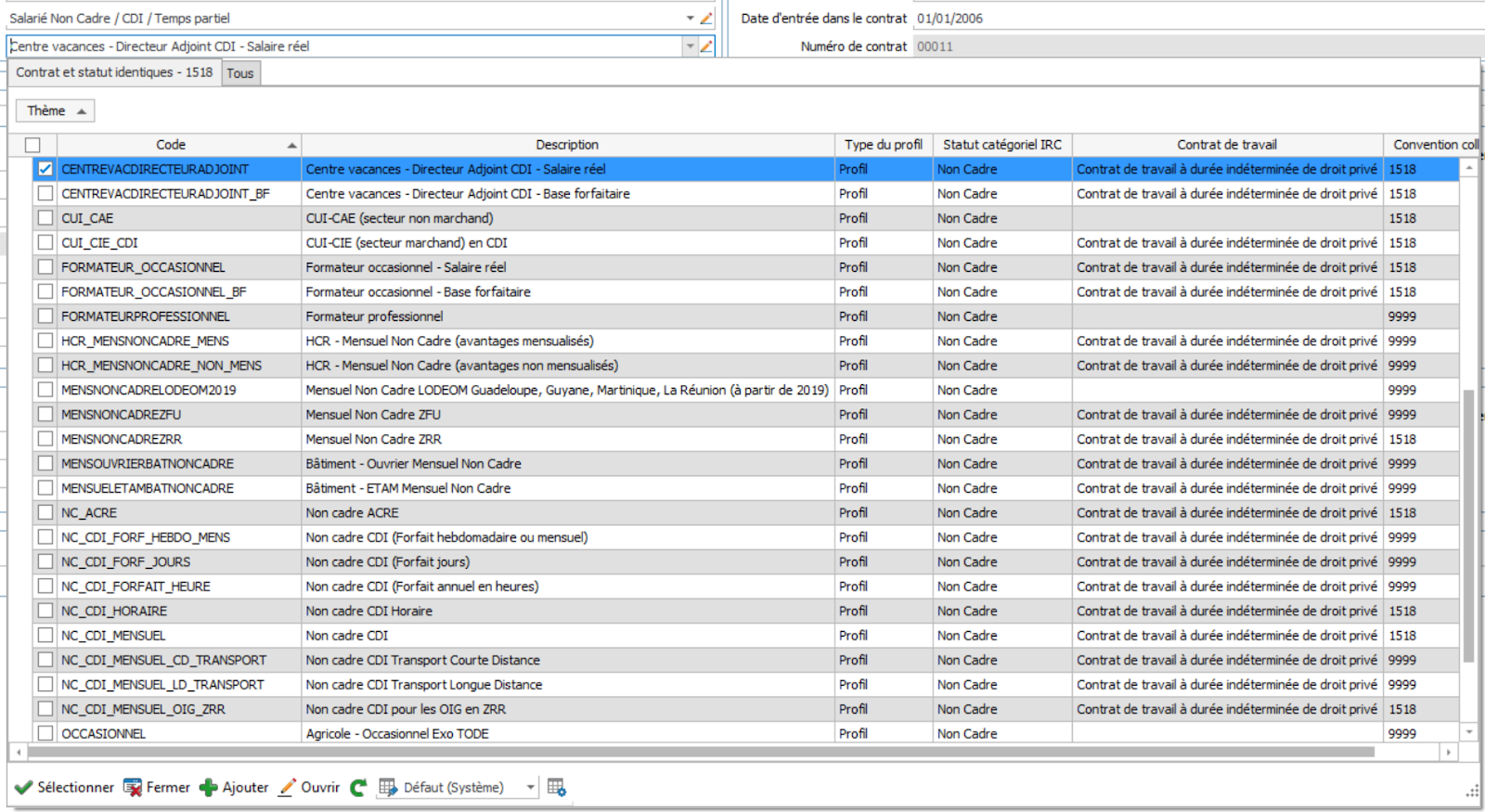Image resolution: width=1485 pixels, height=812 pixels.
Task: Click the edit pencil next to Salarié Non Cadre field
Action: pyautogui.click(x=706, y=18)
